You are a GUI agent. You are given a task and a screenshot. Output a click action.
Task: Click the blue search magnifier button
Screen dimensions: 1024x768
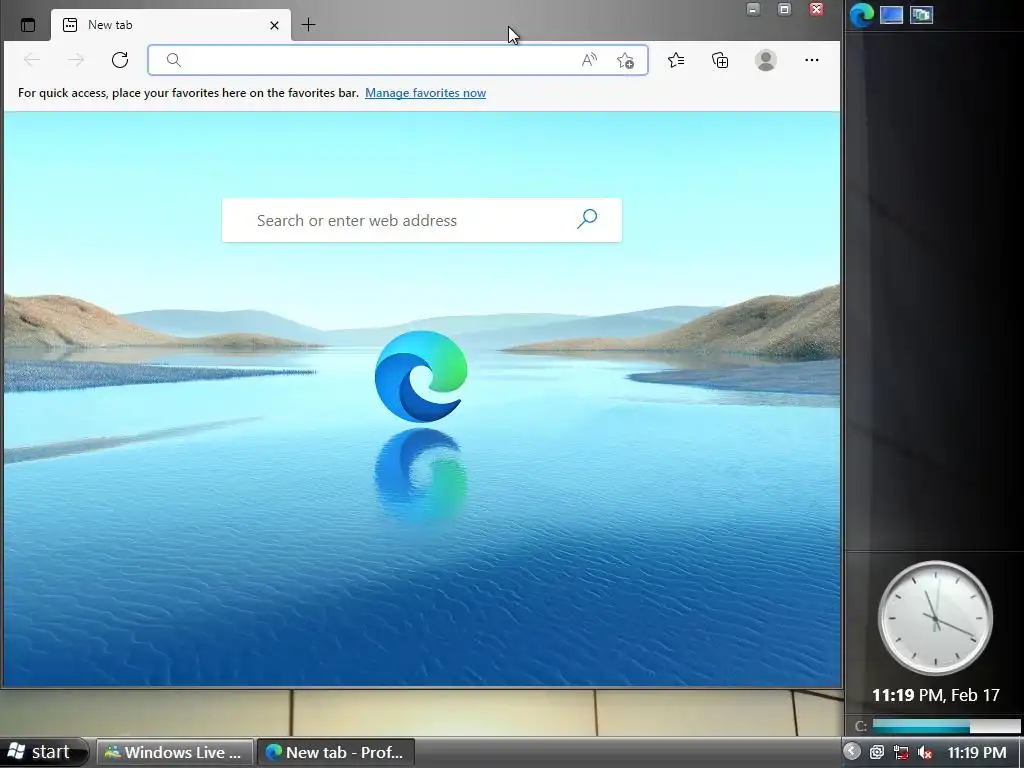coord(587,219)
